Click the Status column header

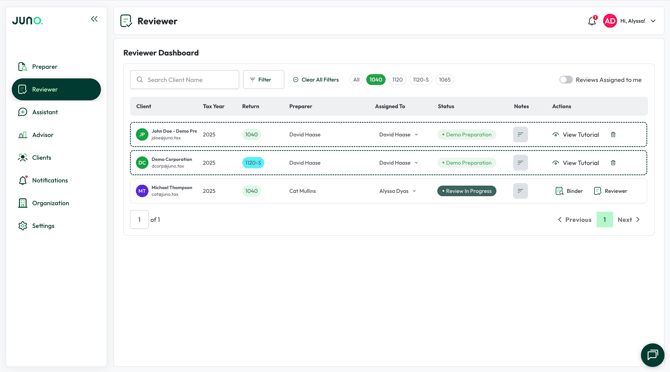tap(446, 106)
